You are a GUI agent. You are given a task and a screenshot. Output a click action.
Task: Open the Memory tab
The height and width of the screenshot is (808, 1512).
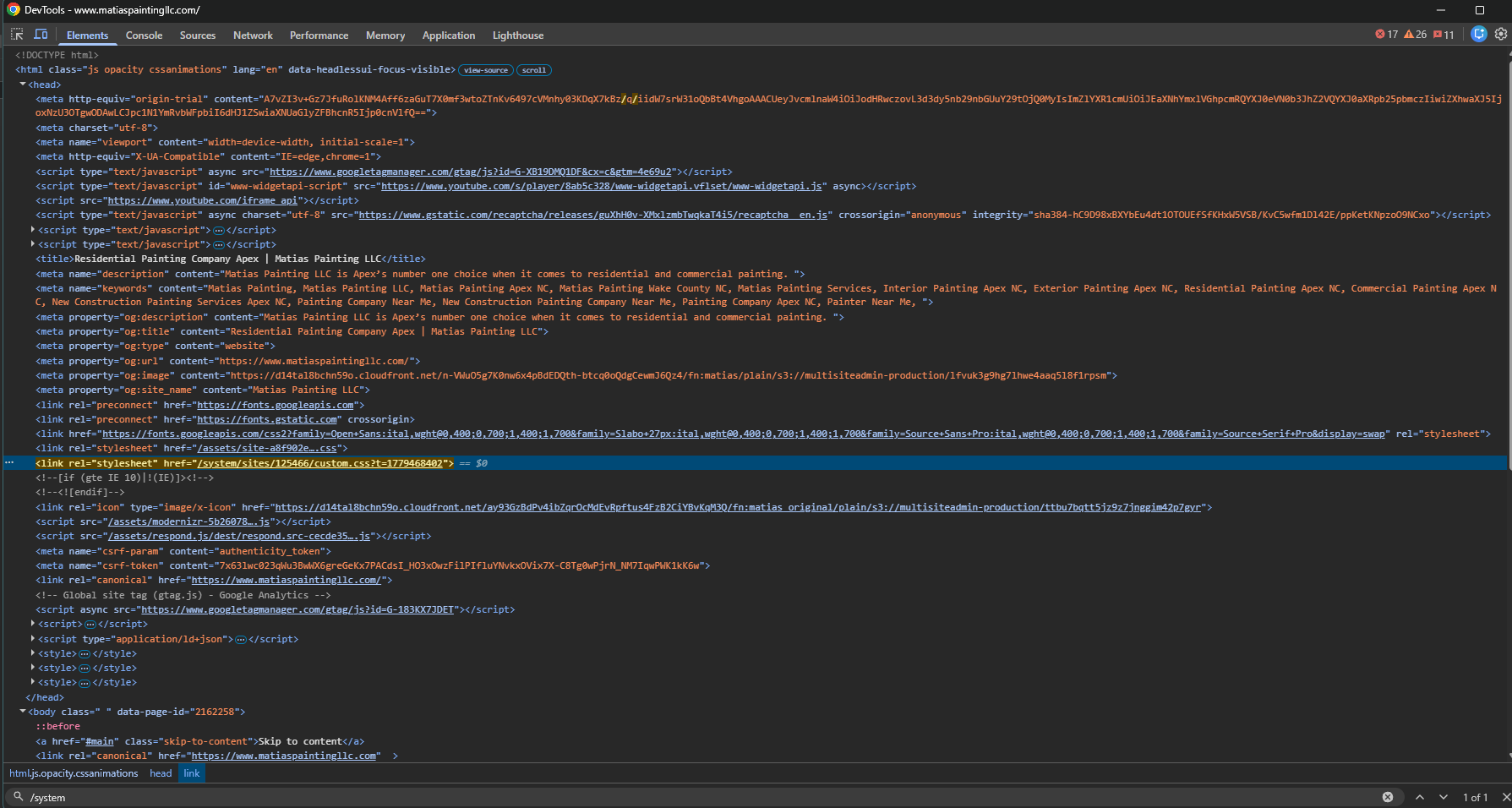point(385,35)
